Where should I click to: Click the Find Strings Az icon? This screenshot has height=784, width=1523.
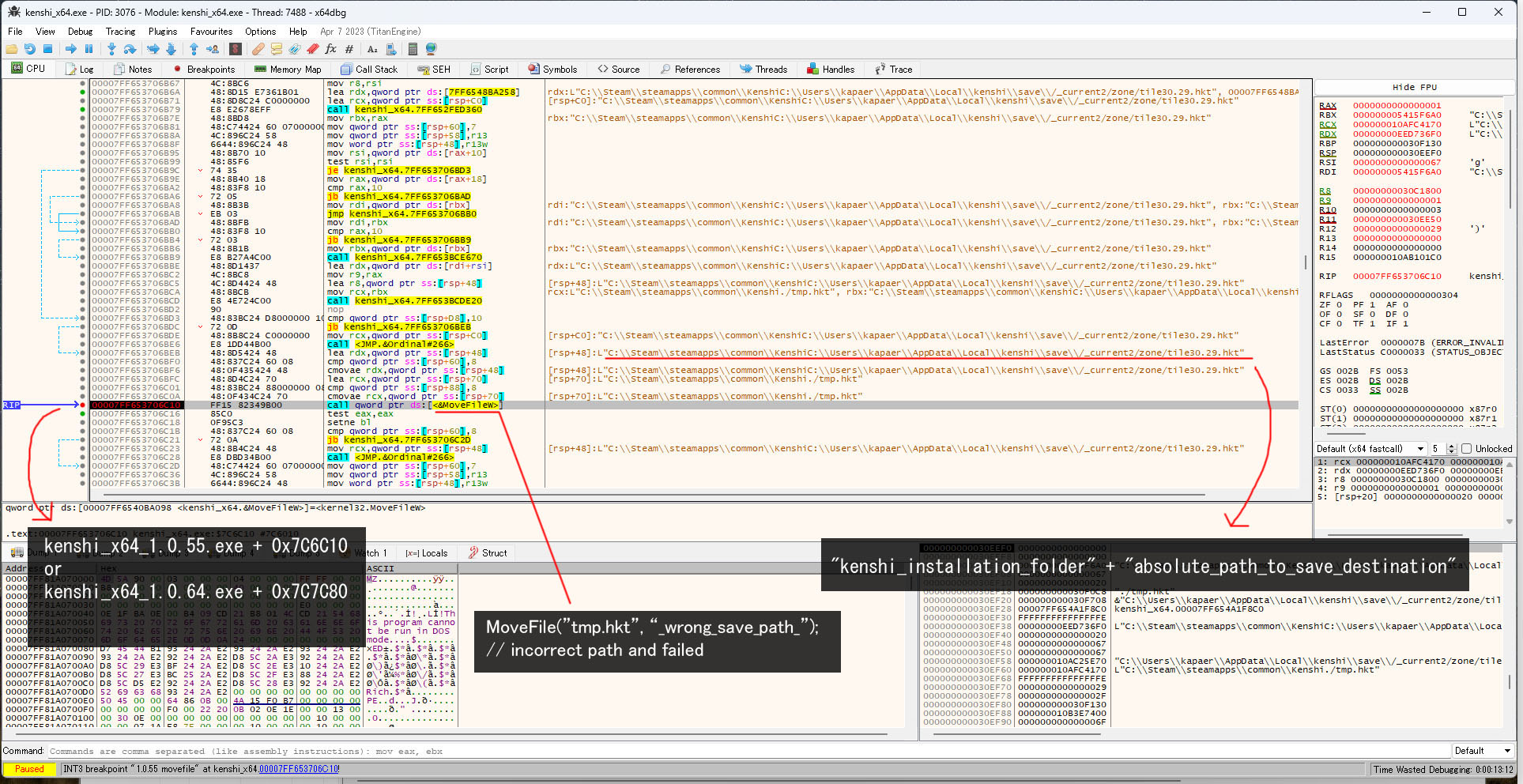point(372,49)
